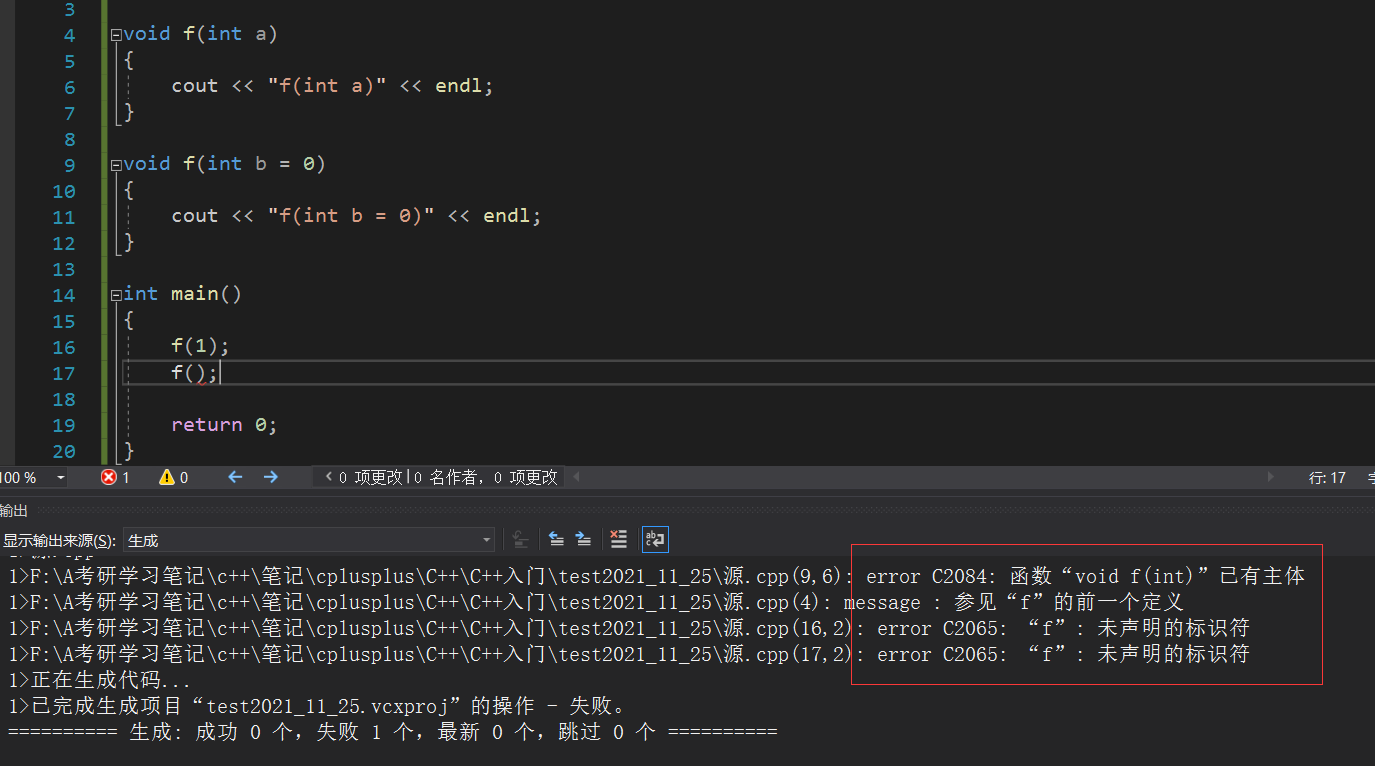The width and height of the screenshot is (1375, 766).
Task: Click the 输出 panel title
Action: tap(14, 511)
